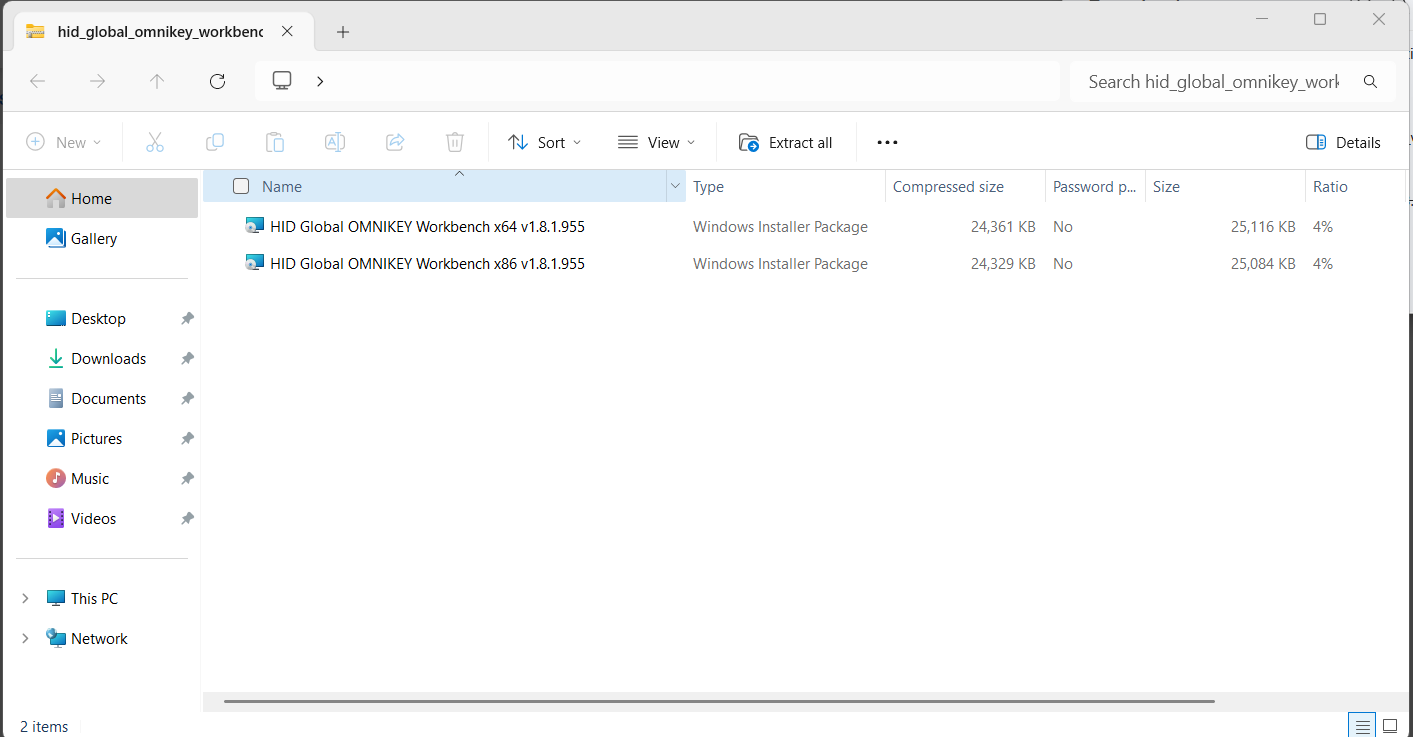Click the x86 installer file icon

point(254,263)
